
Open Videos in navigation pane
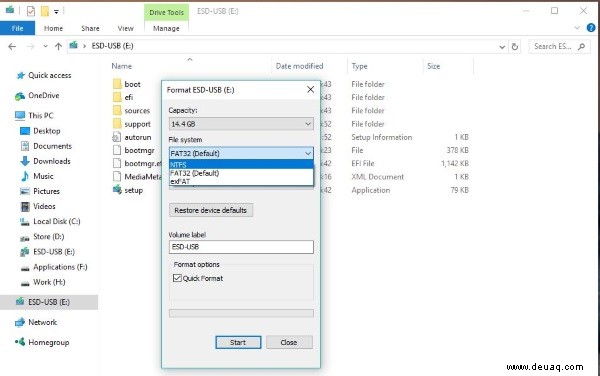(x=44, y=207)
